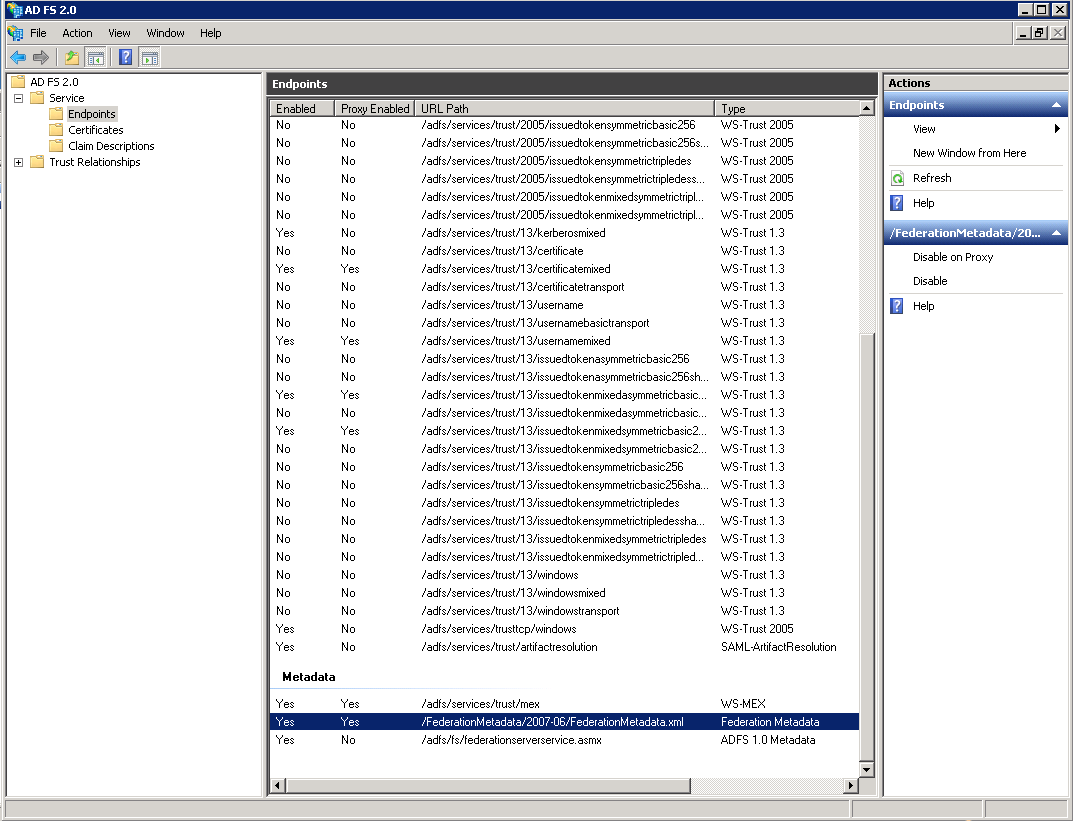Open the Action menu
Screen dimensions: 1073x821
tap(77, 33)
